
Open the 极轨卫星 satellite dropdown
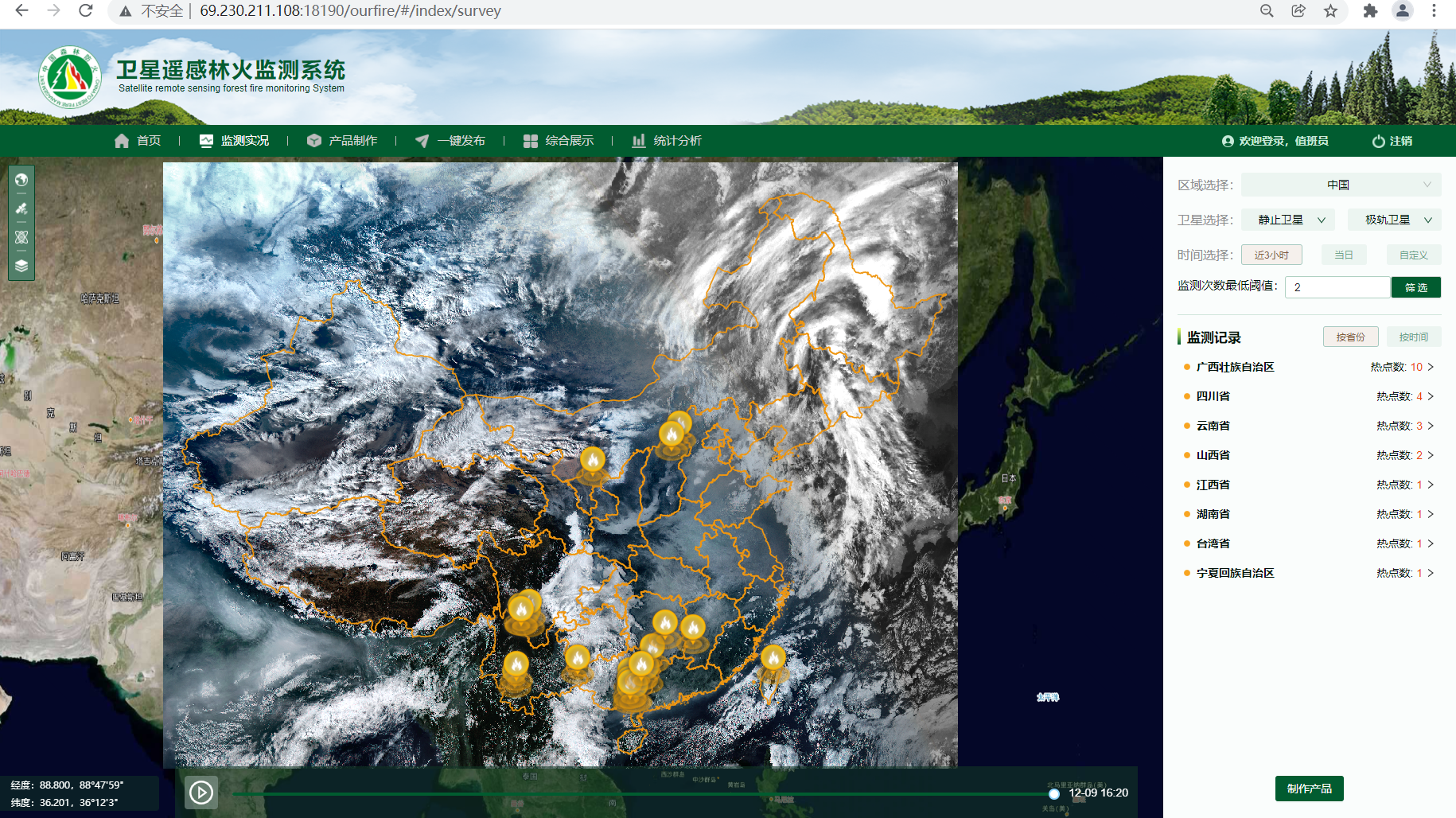click(1394, 220)
